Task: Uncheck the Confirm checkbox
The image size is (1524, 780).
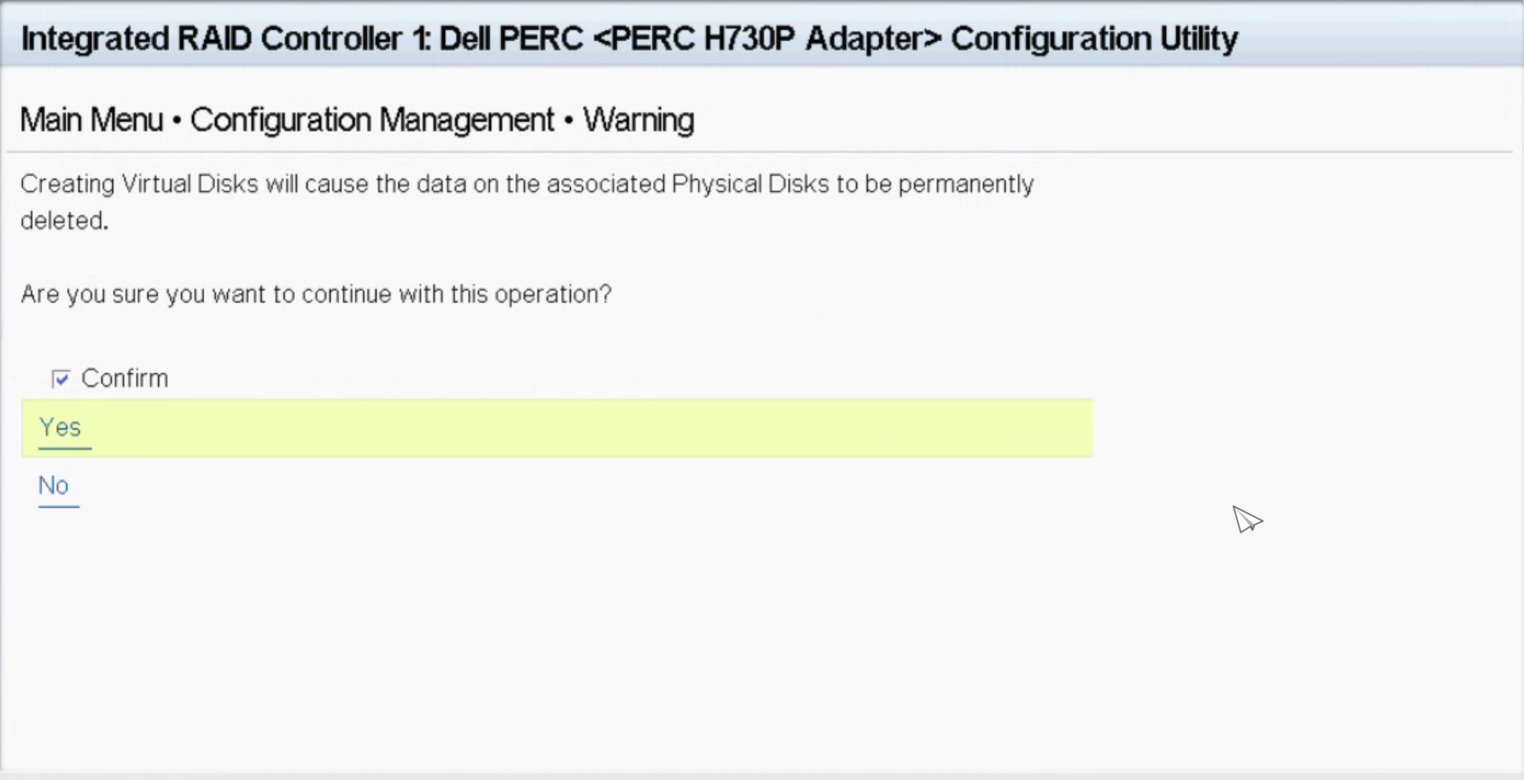Action: [x=61, y=379]
